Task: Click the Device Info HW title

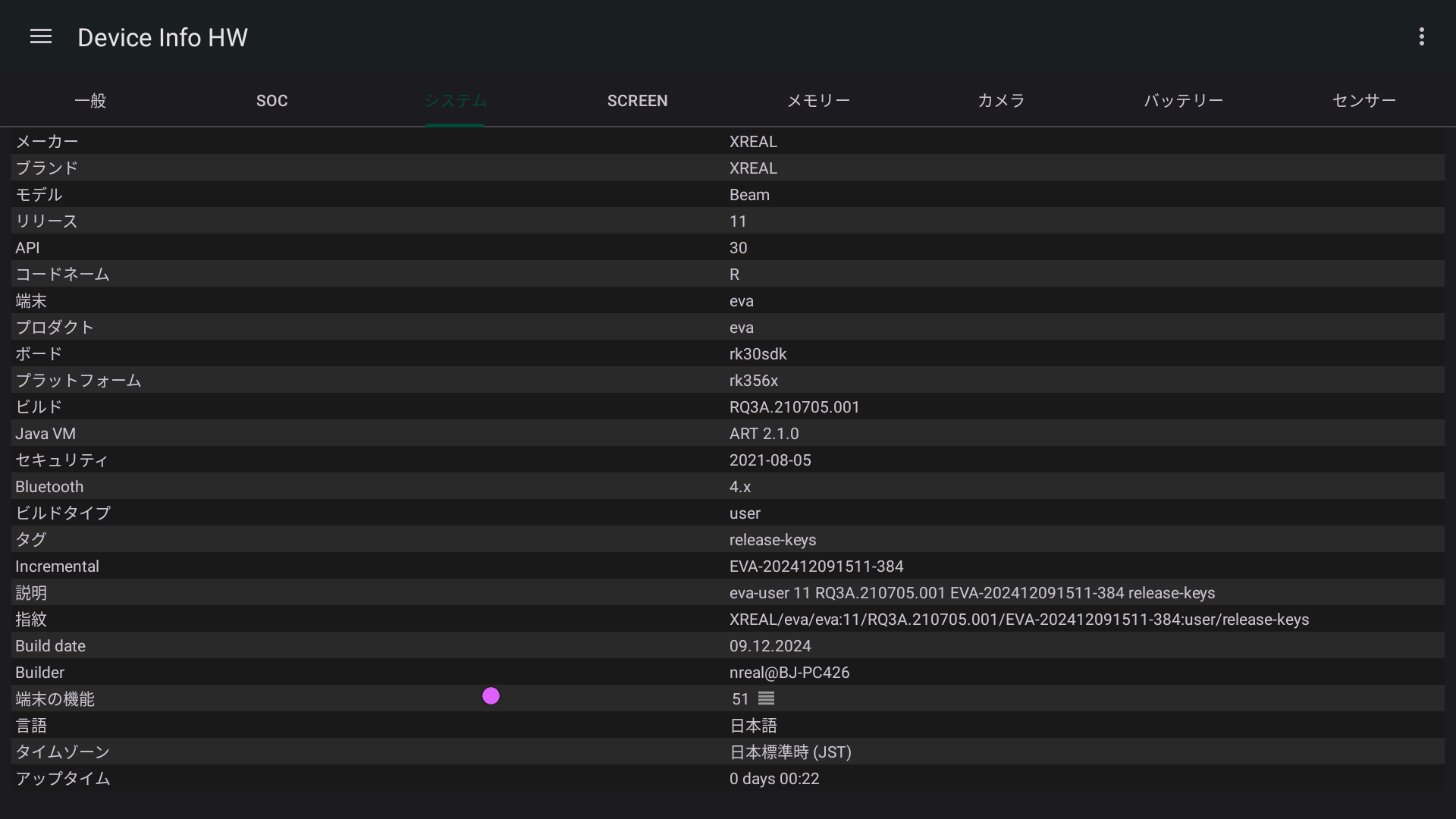Action: pyautogui.click(x=162, y=37)
